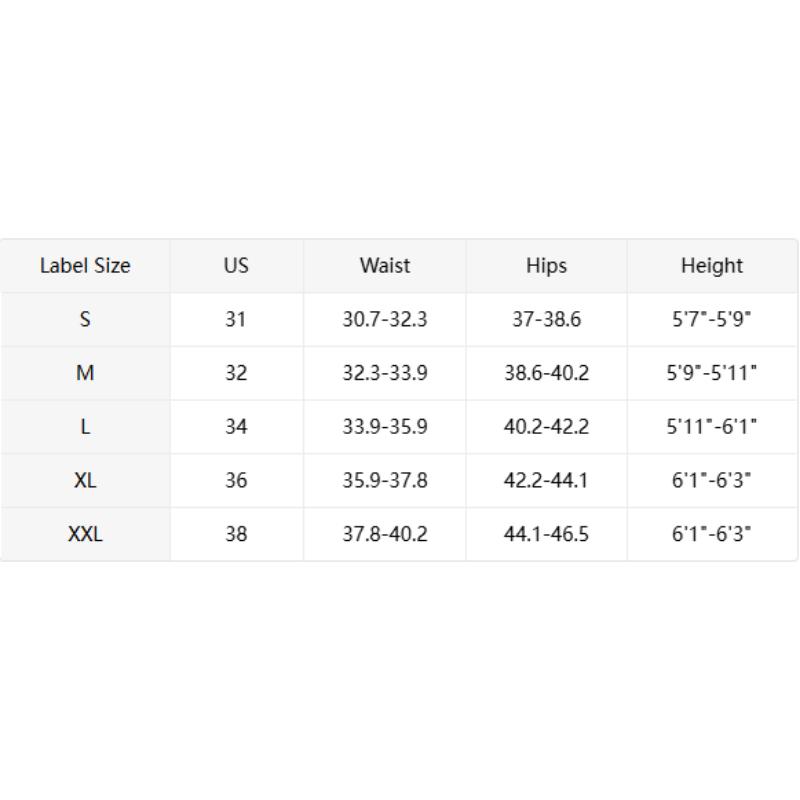Click the M label size cell
This screenshot has width=800, height=800.
tap(85, 373)
